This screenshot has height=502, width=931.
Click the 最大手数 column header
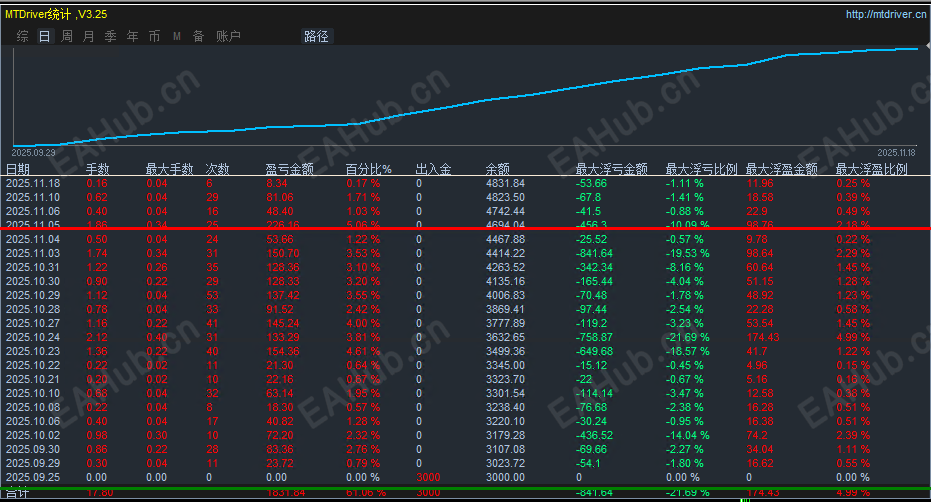(x=169, y=169)
